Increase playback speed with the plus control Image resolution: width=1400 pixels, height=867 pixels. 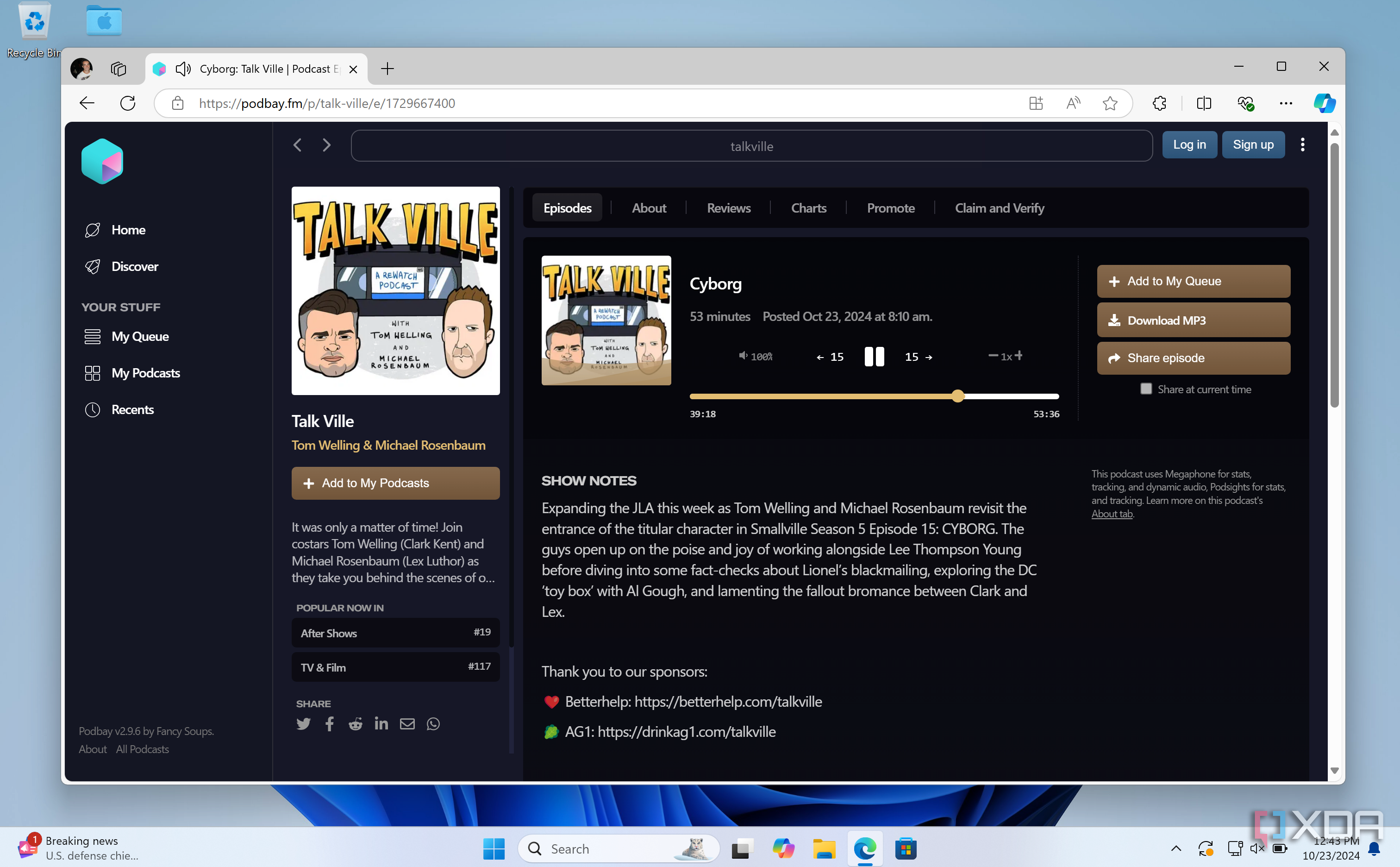tap(1019, 356)
